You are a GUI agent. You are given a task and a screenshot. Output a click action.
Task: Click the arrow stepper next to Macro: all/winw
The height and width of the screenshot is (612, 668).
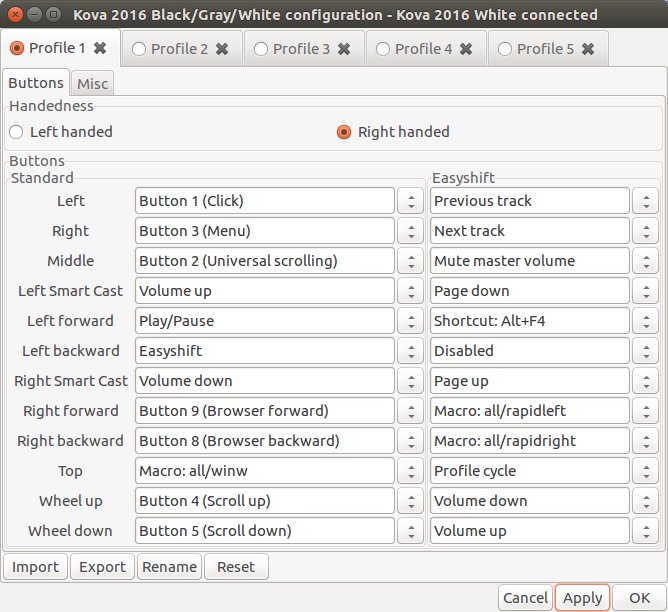(411, 471)
